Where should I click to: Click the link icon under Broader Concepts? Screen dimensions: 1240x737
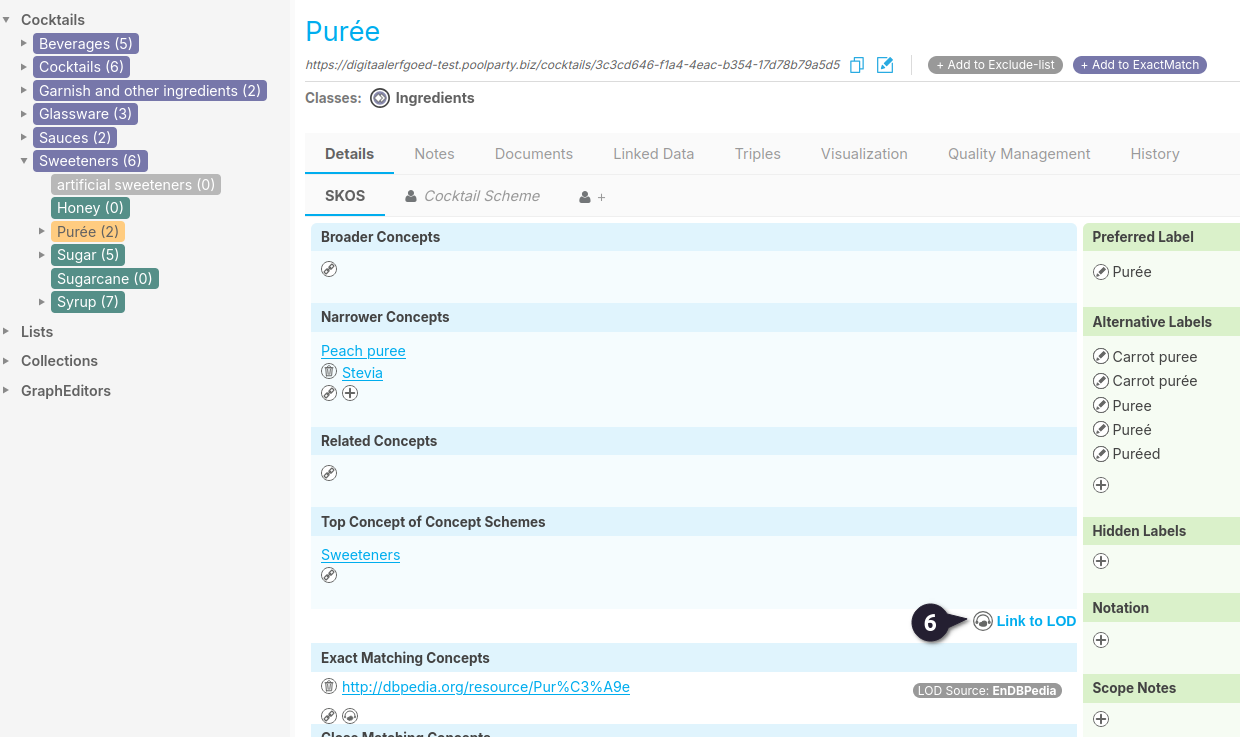point(329,269)
